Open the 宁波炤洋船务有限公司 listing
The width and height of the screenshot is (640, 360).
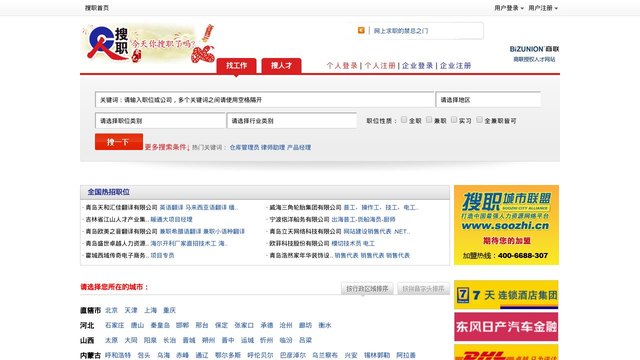tap(299, 219)
